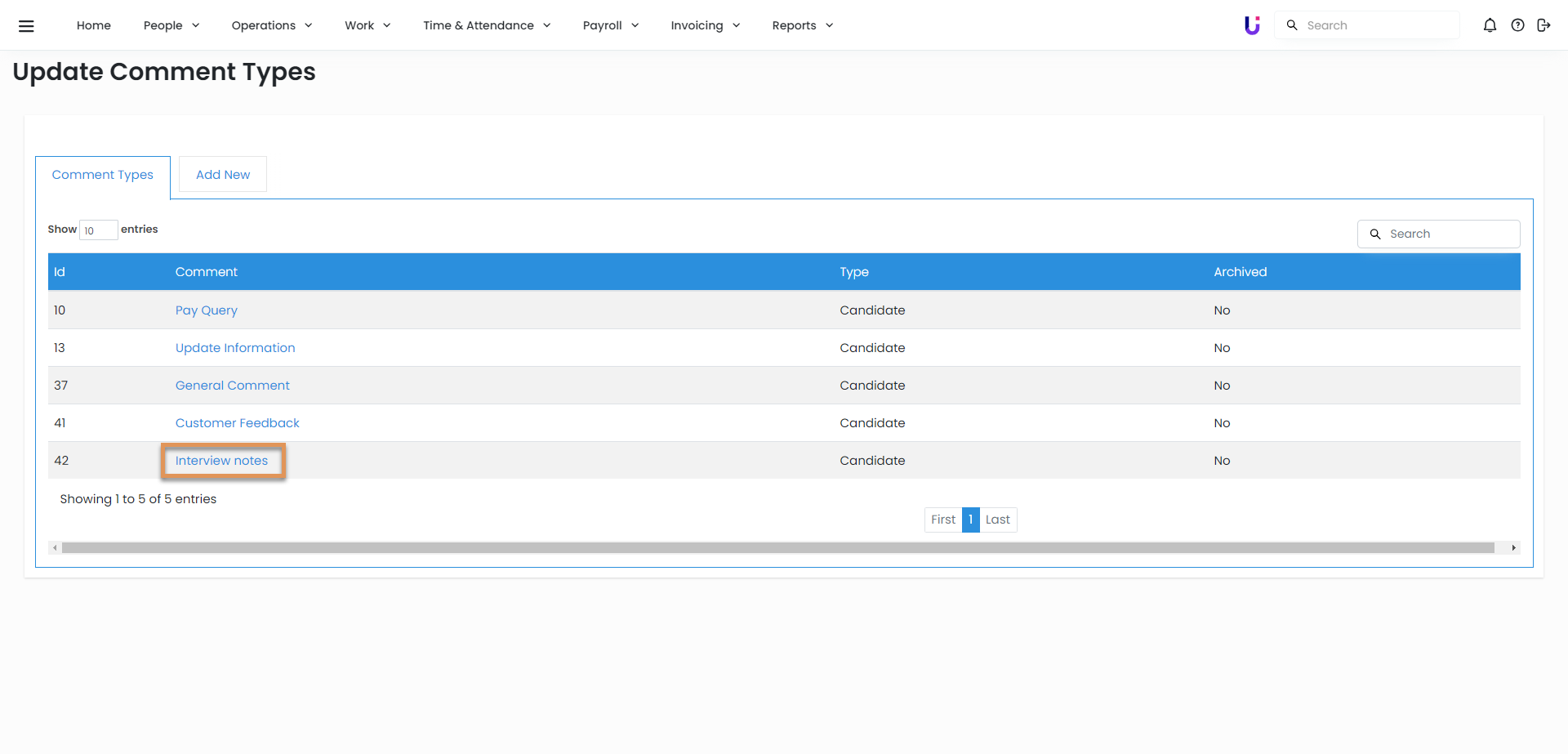Open the Payroll dropdown
Screen dimensions: 1568x754
[x=610, y=25]
